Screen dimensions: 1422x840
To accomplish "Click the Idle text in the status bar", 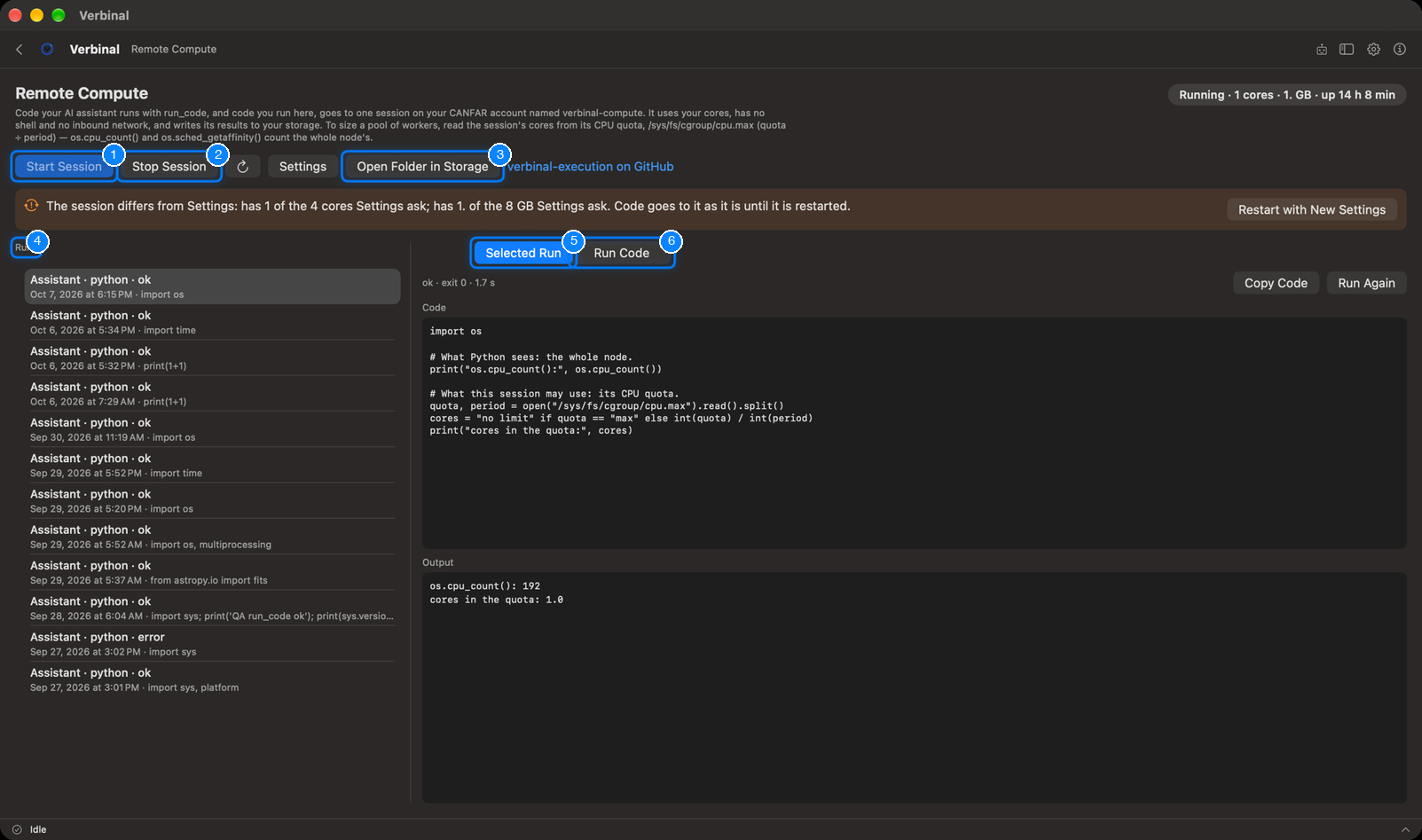I will point(38,829).
